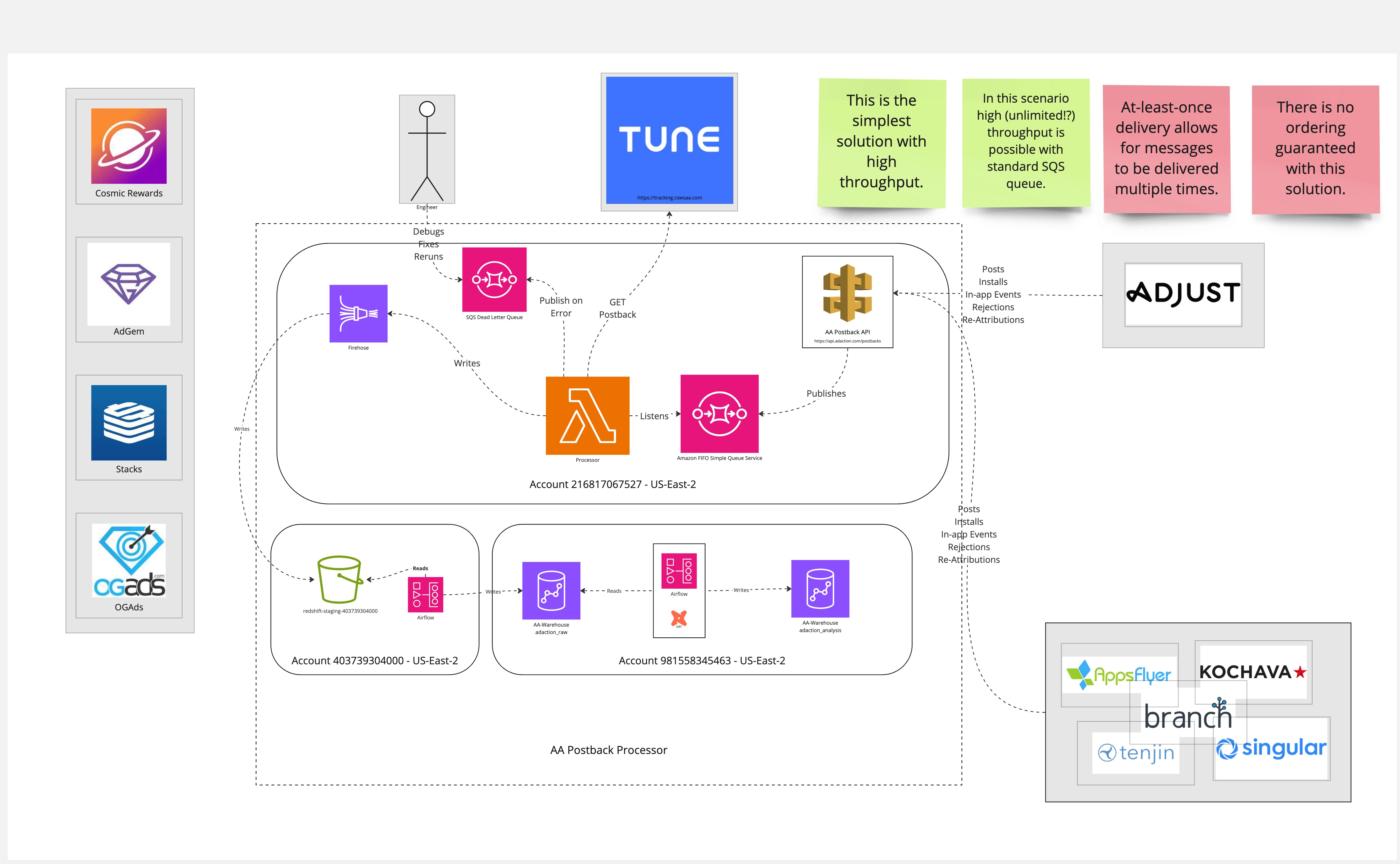
Task: Click the KOCHAVA logo
Action: (x=1253, y=672)
